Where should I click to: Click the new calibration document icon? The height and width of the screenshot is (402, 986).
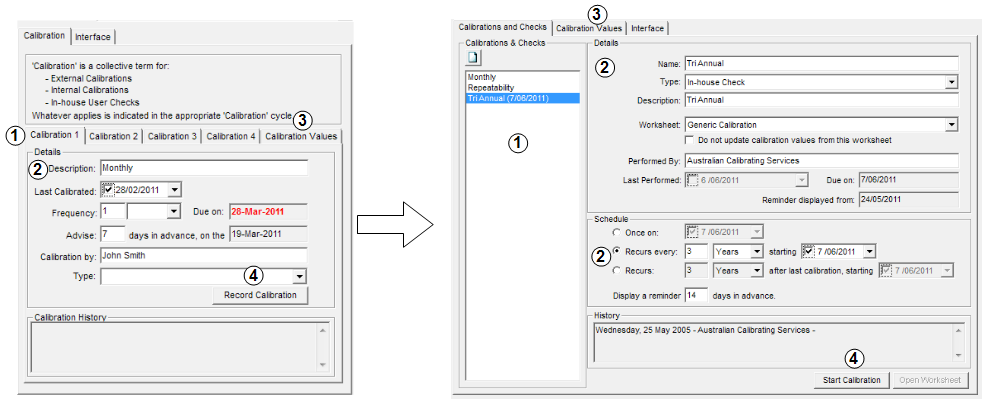tap(475, 59)
